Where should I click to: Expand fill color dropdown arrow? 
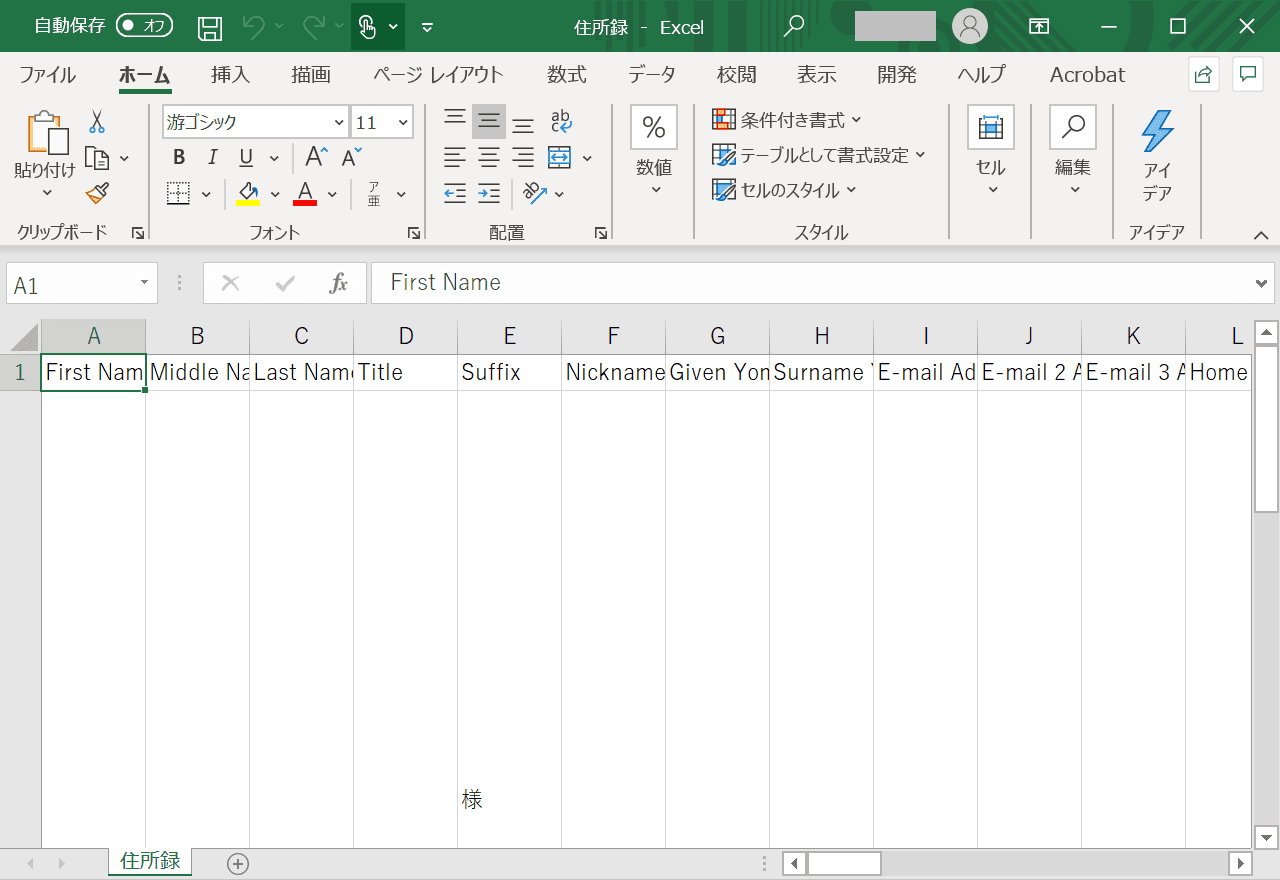pyautogui.click(x=274, y=194)
